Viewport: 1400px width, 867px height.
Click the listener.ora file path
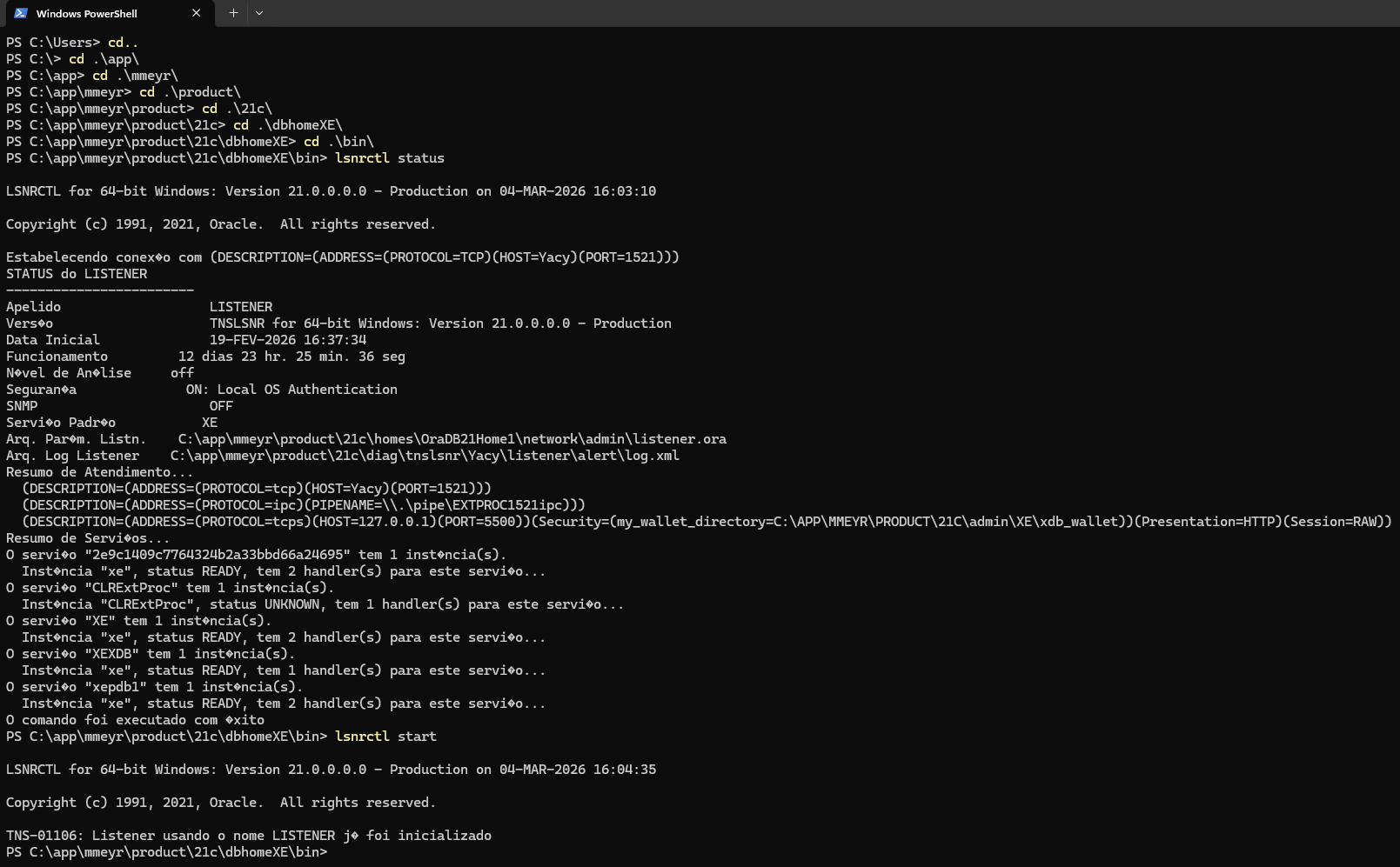(452, 439)
